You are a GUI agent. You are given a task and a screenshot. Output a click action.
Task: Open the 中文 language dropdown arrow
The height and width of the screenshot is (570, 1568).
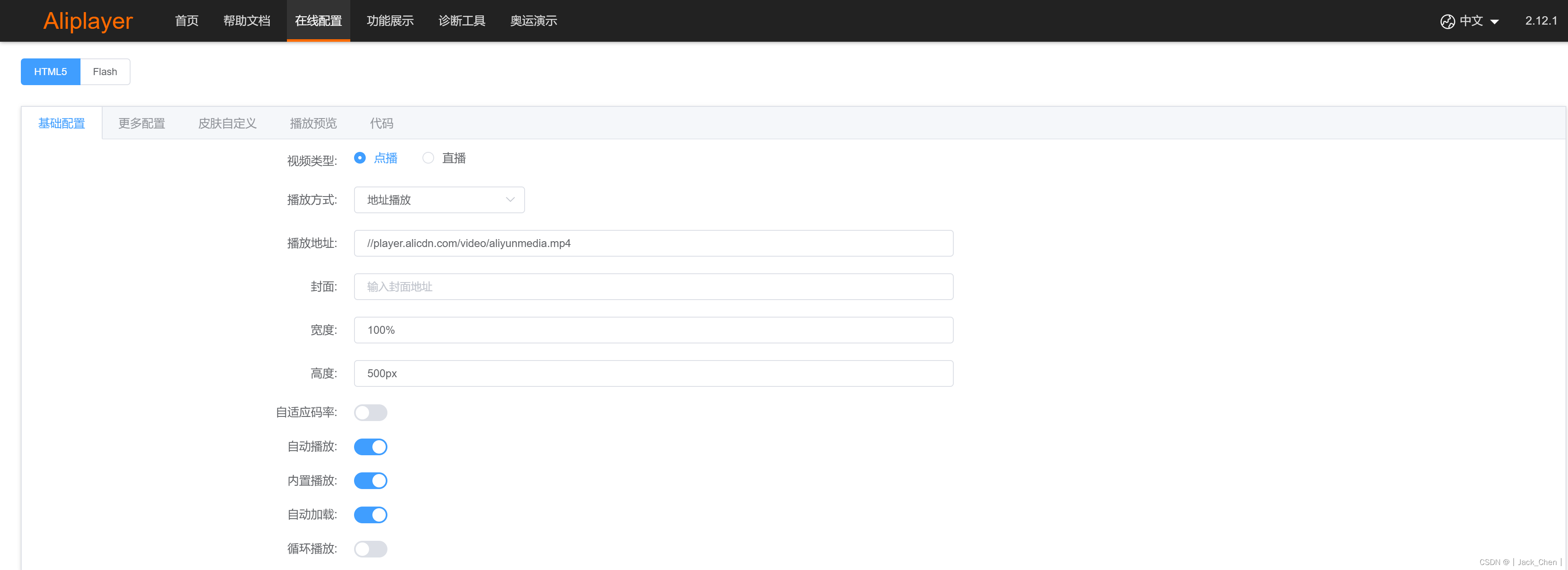coord(1494,22)
